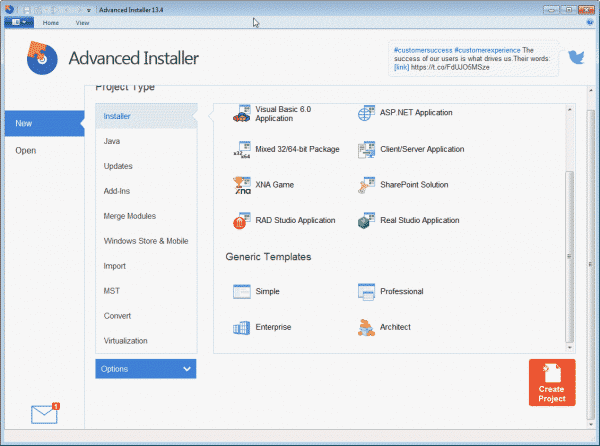
Task: Open the application menu dropdown button
Action: click(19, 22)
